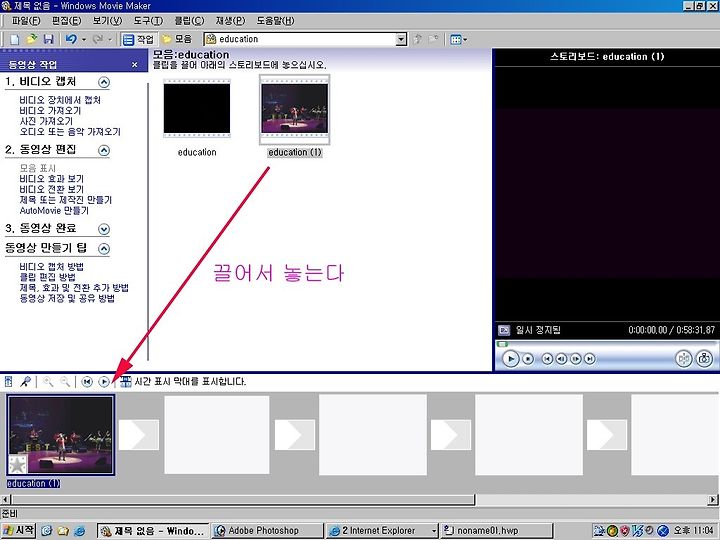The height and width of the screenshot is (540, 720).
Task: Click 비디오 가져오기 link
Action: coord(50,111)
